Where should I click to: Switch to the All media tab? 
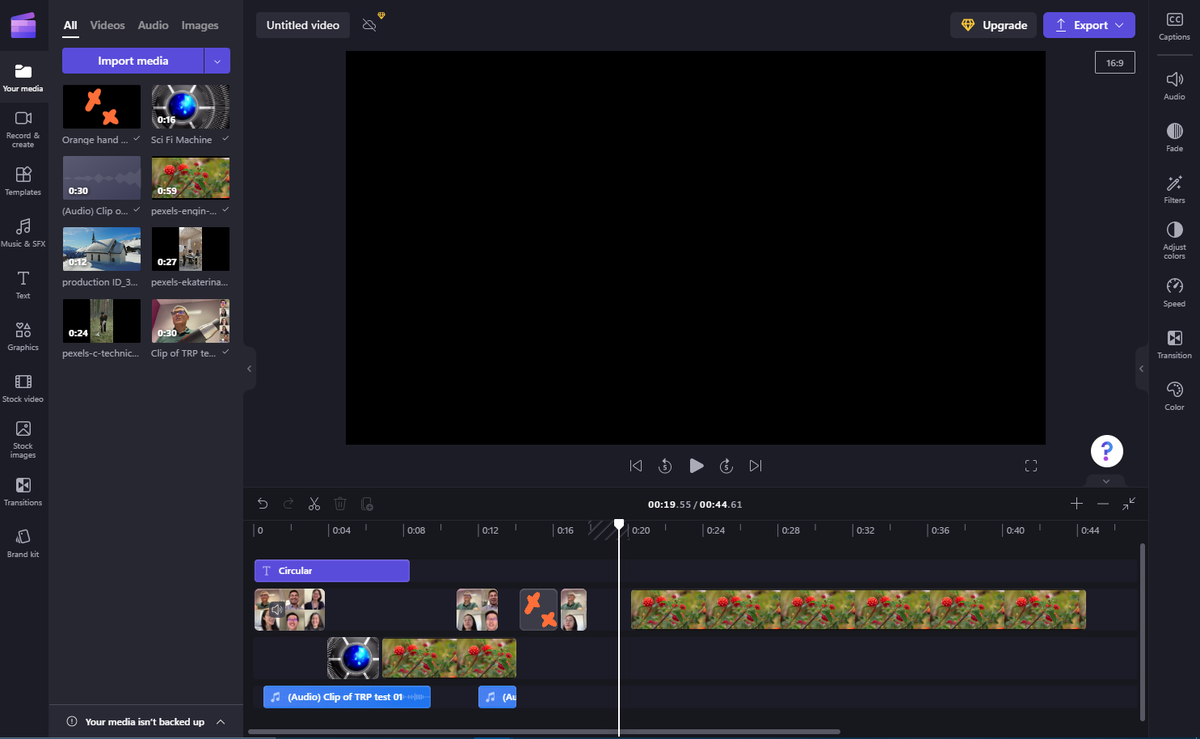[x=70, y=25]
